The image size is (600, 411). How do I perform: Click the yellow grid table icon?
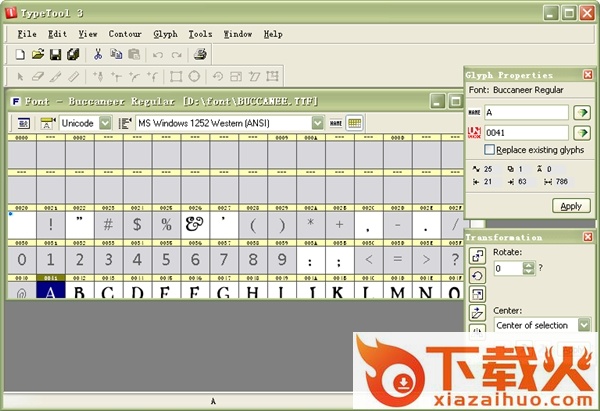click(354, 123)
